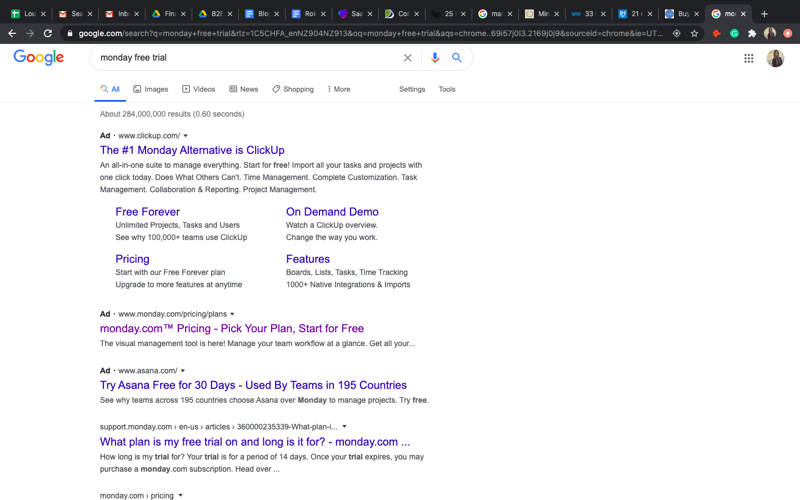
Task: Click into the 'monday free trial' search field
Action: point(245,58)
